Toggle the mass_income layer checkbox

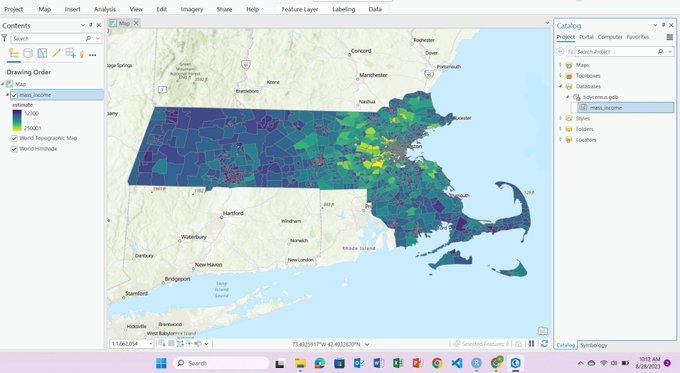(14, 95)
